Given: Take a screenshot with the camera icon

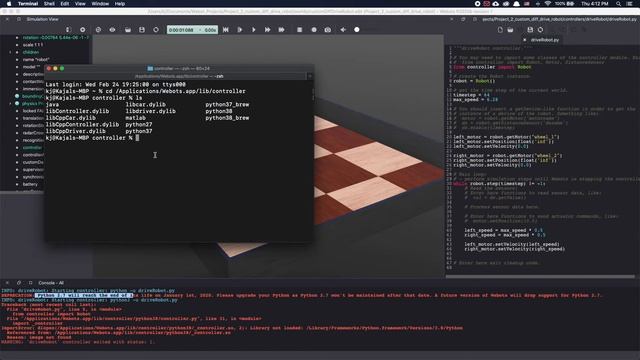Looking at the screenshot, I should [x=328, y=30].
